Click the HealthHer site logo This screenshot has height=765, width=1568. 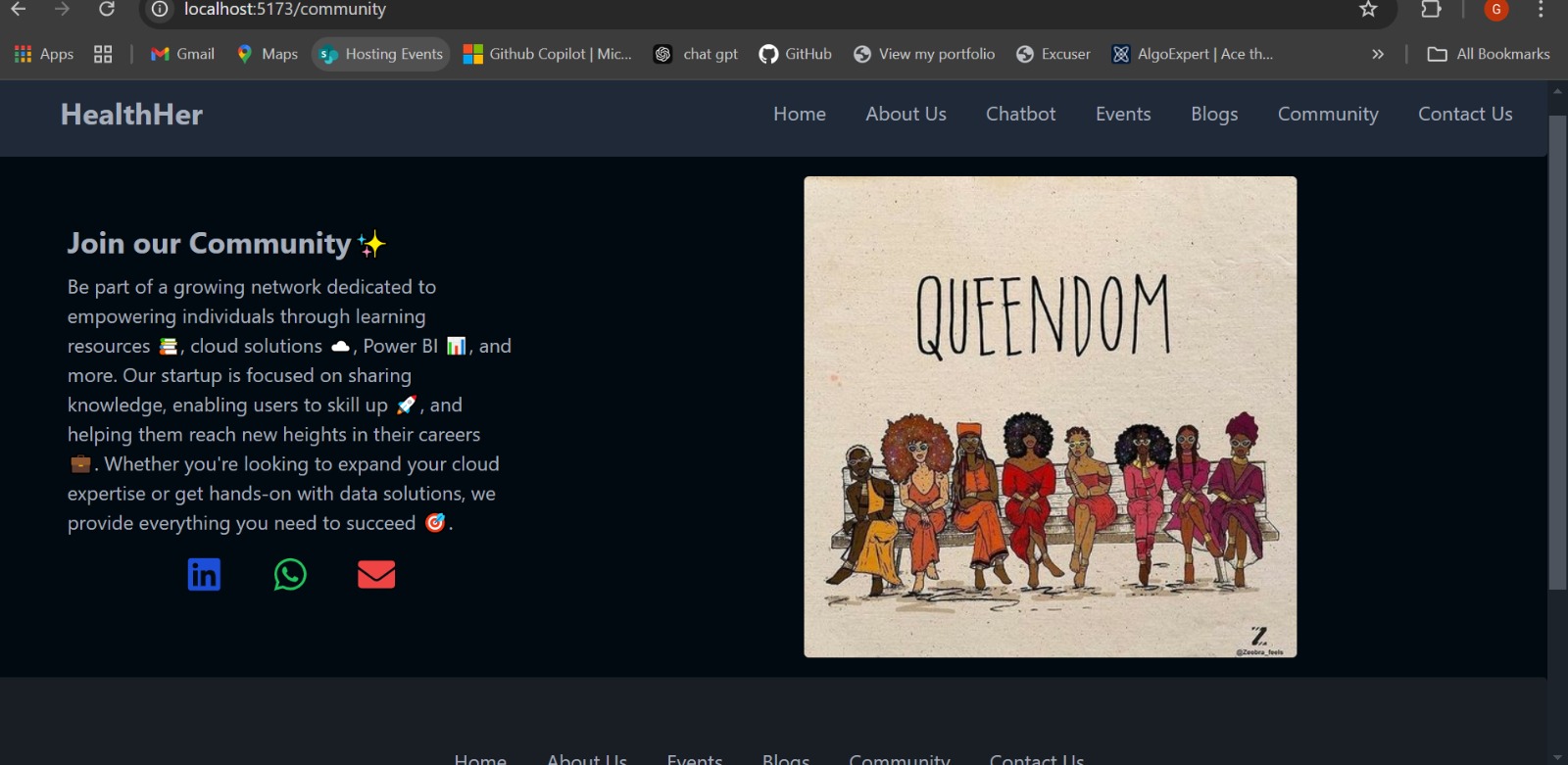(x=131, y=115)
